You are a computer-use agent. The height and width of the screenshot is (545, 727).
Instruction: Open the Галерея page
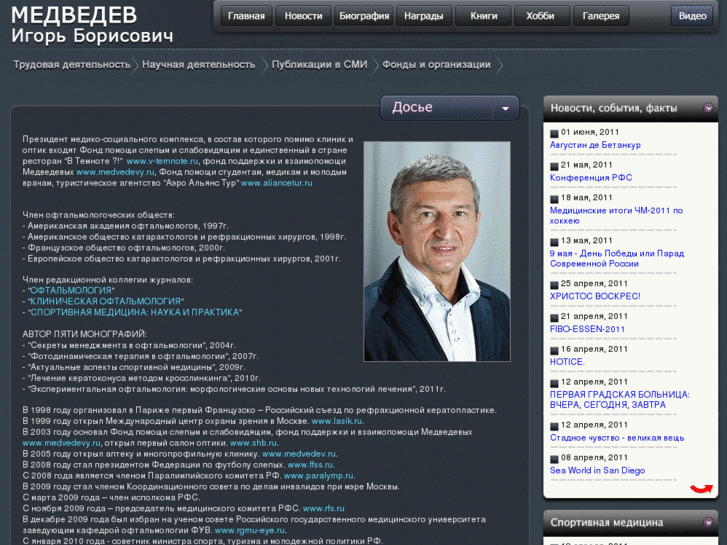[601, 16]
